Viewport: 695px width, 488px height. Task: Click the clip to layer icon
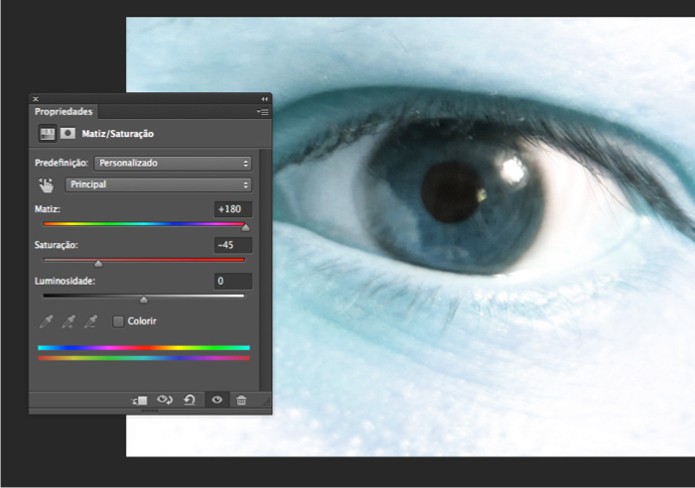tap(140, 400)
